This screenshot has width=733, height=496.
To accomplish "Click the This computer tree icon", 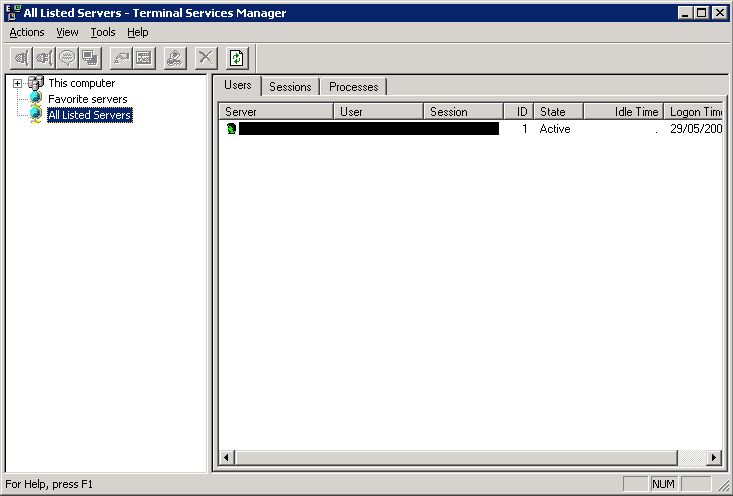I will point(36,83).
